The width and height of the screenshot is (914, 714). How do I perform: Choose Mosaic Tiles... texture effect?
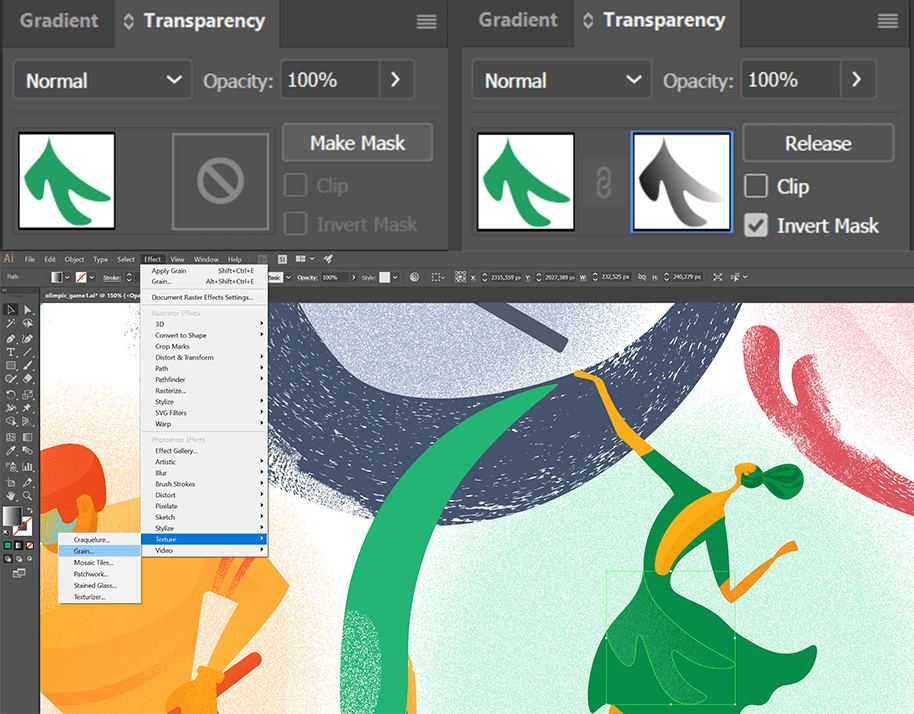pos(100,562)
